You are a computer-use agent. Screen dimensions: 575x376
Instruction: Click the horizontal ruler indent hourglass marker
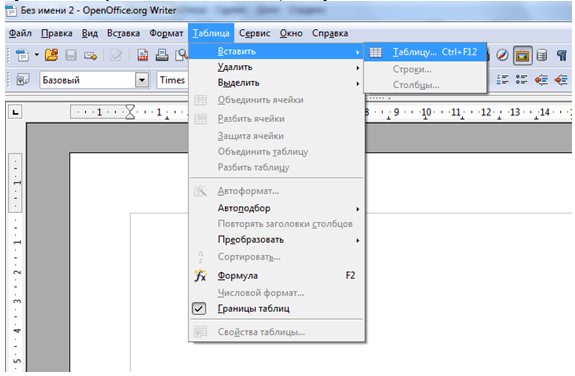point(130,112)
